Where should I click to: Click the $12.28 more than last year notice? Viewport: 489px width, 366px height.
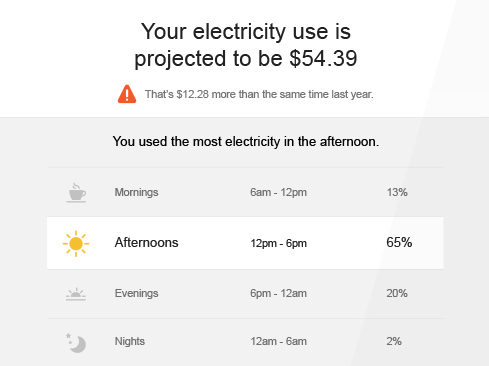pos(259,94)
